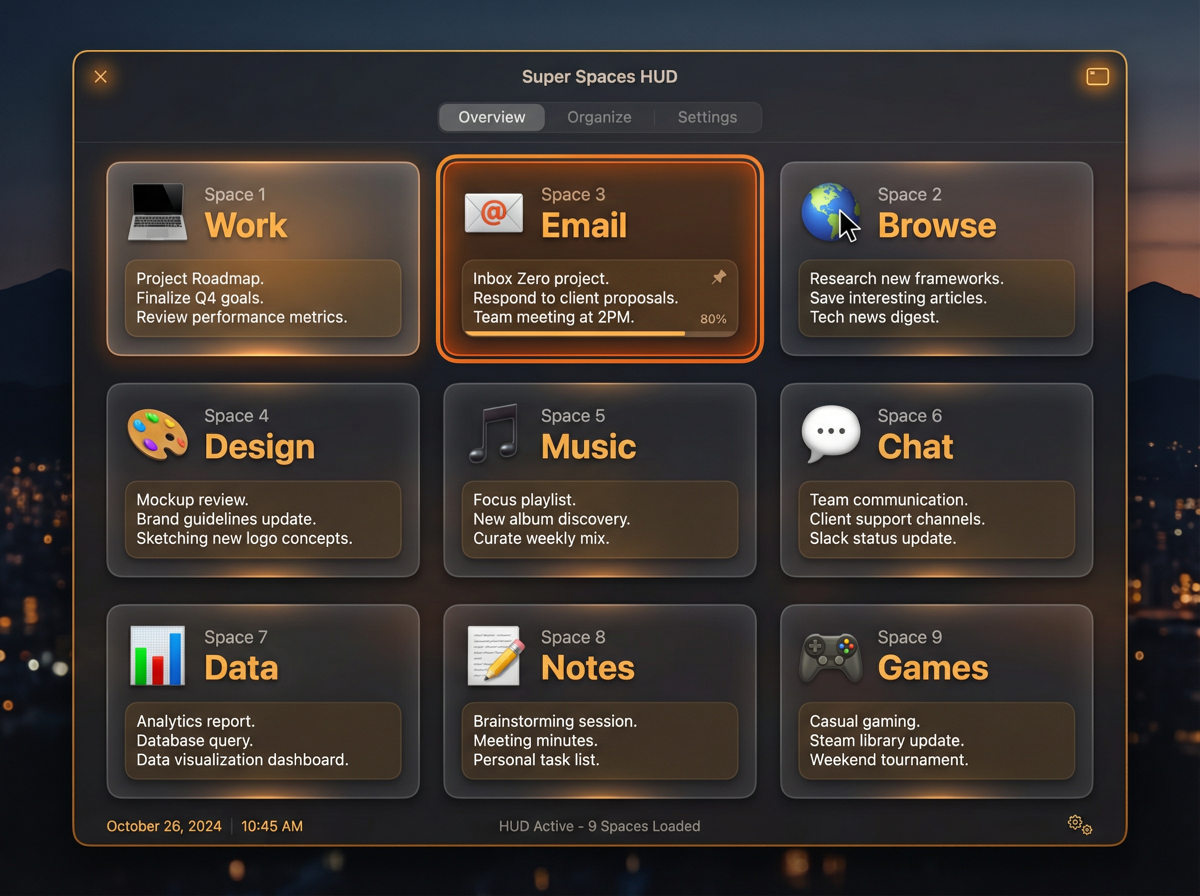Select the bar chart icon for Data space
Image resolution: width=1200 pixels, height=896 pixels.
pyautogui.click(x=156, y=655)
